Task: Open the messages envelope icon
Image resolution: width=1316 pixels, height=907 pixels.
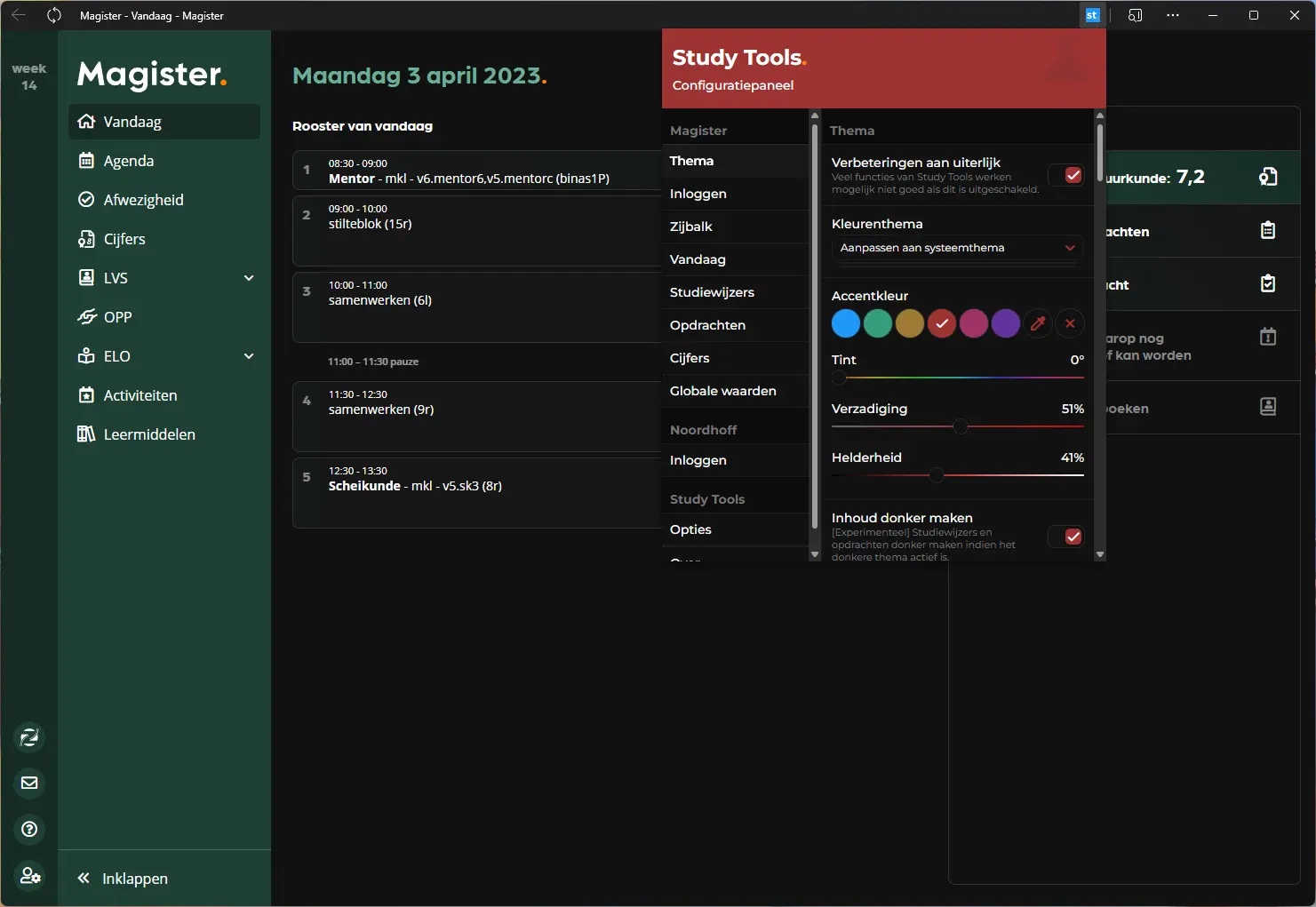Action: pyautogui.click(x=29, y=783)
